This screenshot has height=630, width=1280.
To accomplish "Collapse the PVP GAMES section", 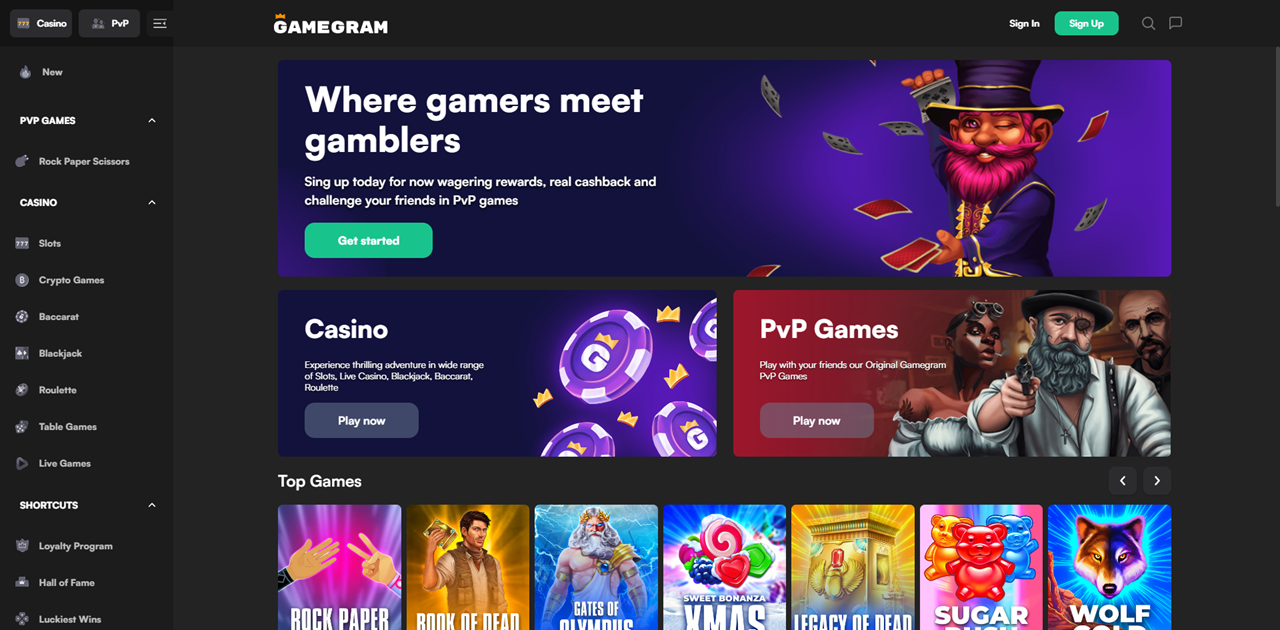I will click(152, 120).
